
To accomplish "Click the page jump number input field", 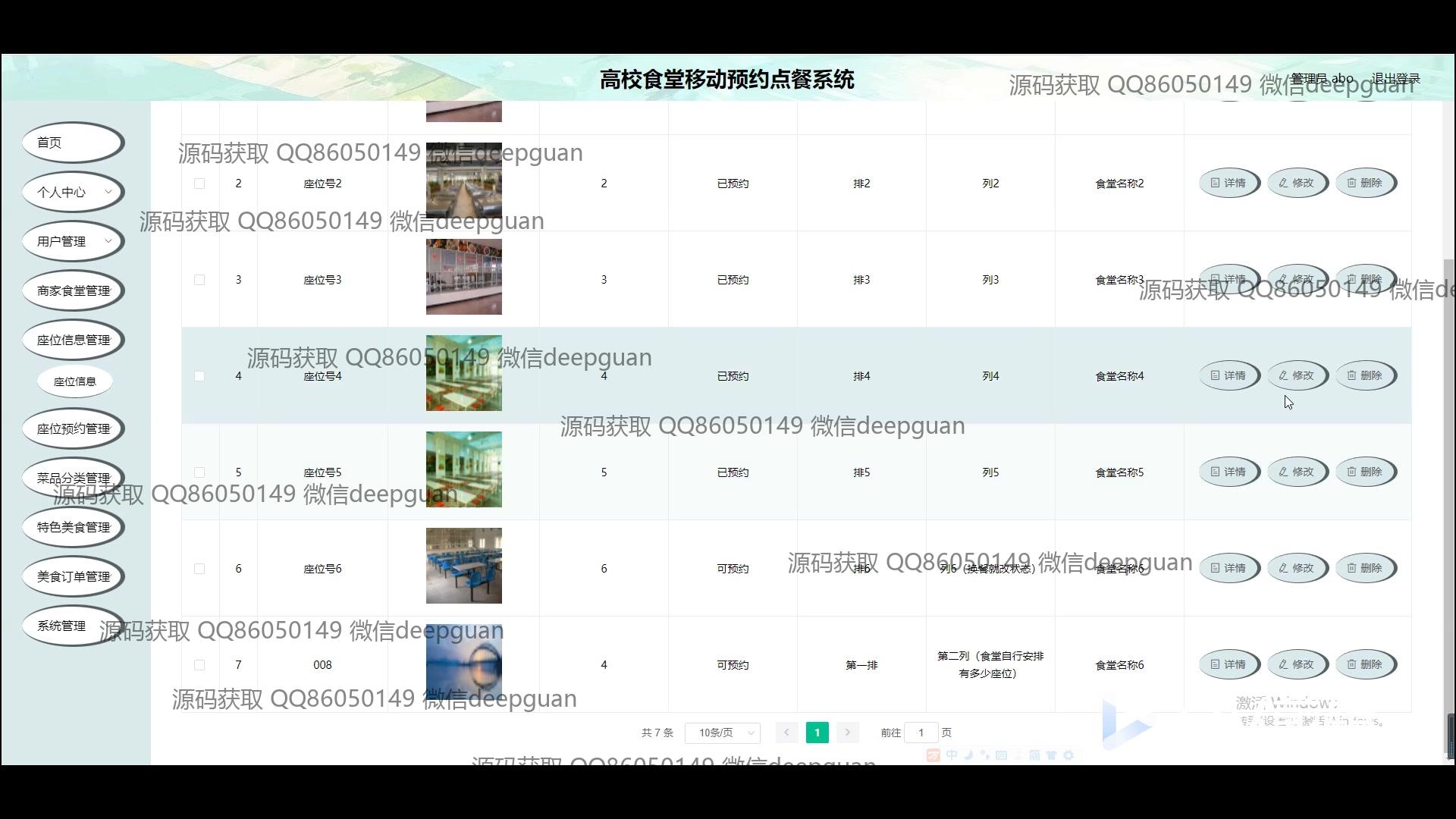I will [921, 733].
